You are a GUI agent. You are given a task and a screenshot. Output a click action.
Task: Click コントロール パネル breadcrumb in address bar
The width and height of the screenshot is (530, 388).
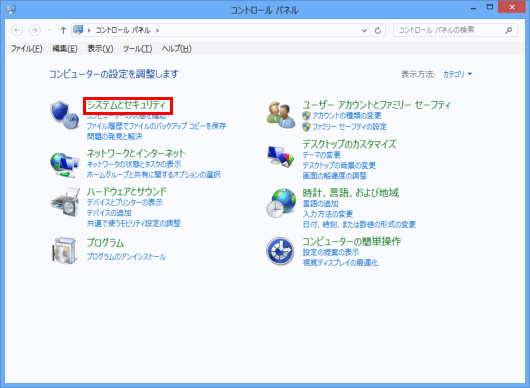tap(123, 30)
